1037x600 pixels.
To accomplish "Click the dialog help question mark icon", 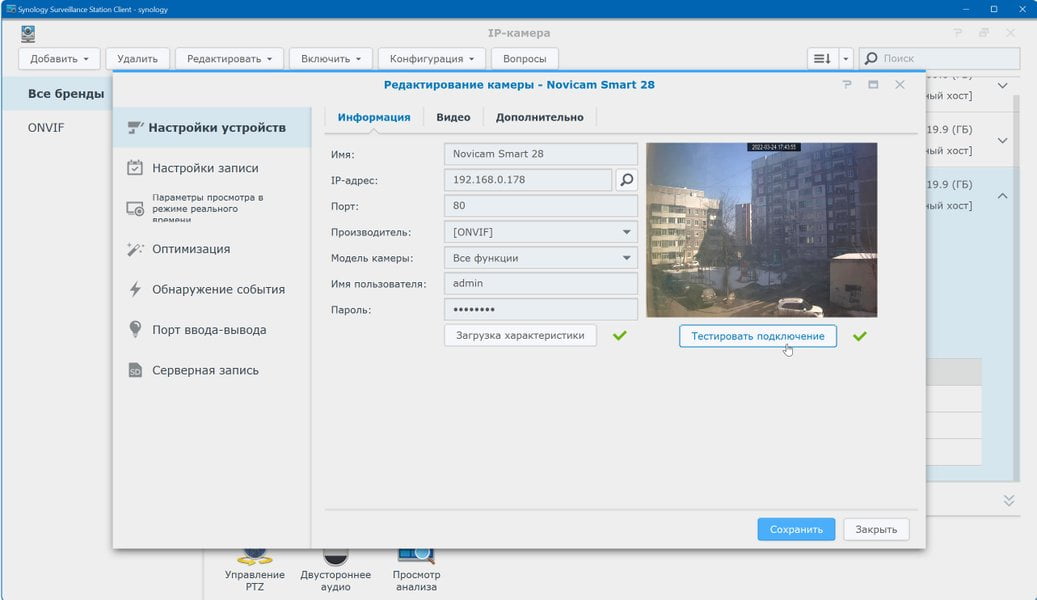I will pos(847,85).
